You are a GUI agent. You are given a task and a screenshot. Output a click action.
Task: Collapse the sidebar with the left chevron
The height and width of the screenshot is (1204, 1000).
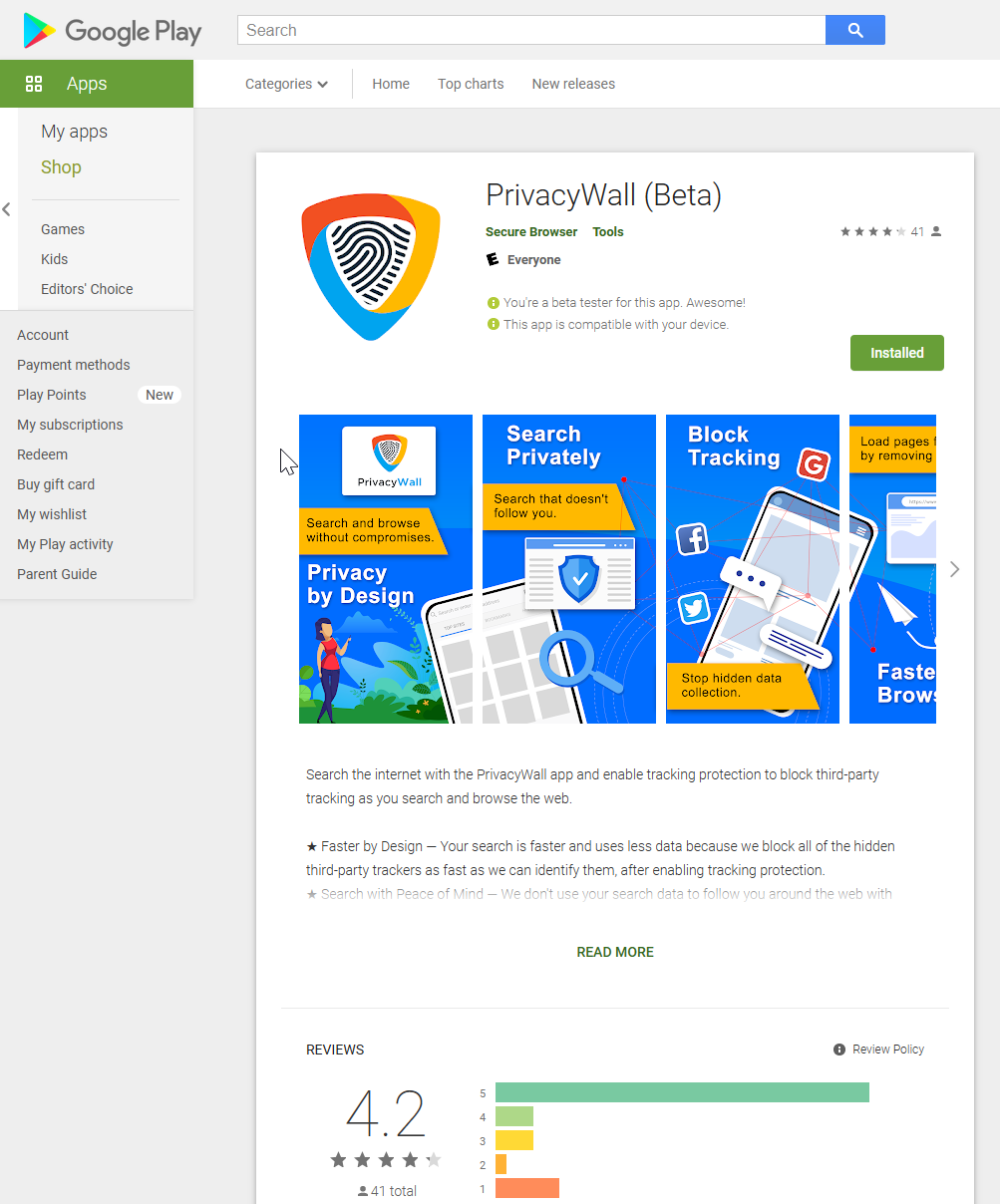7,209
